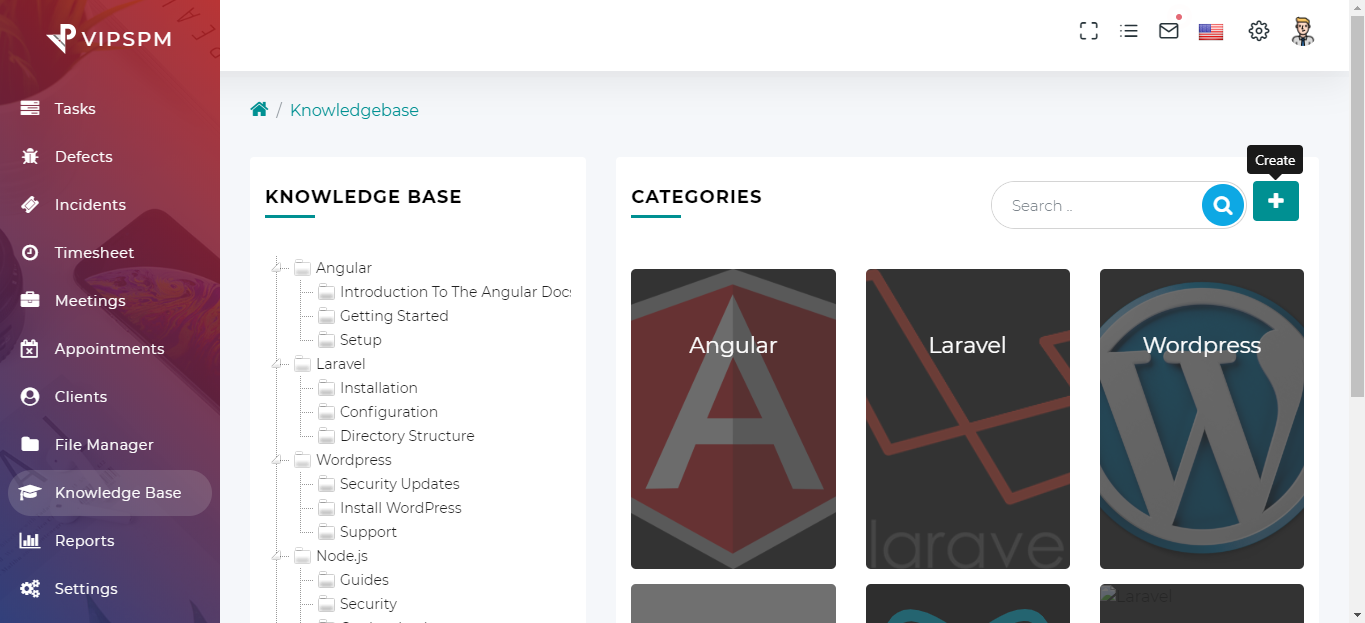The image size is (1365, 623).
Task: Open File Manager in the sidebar
Action: (x=104, y=445)
